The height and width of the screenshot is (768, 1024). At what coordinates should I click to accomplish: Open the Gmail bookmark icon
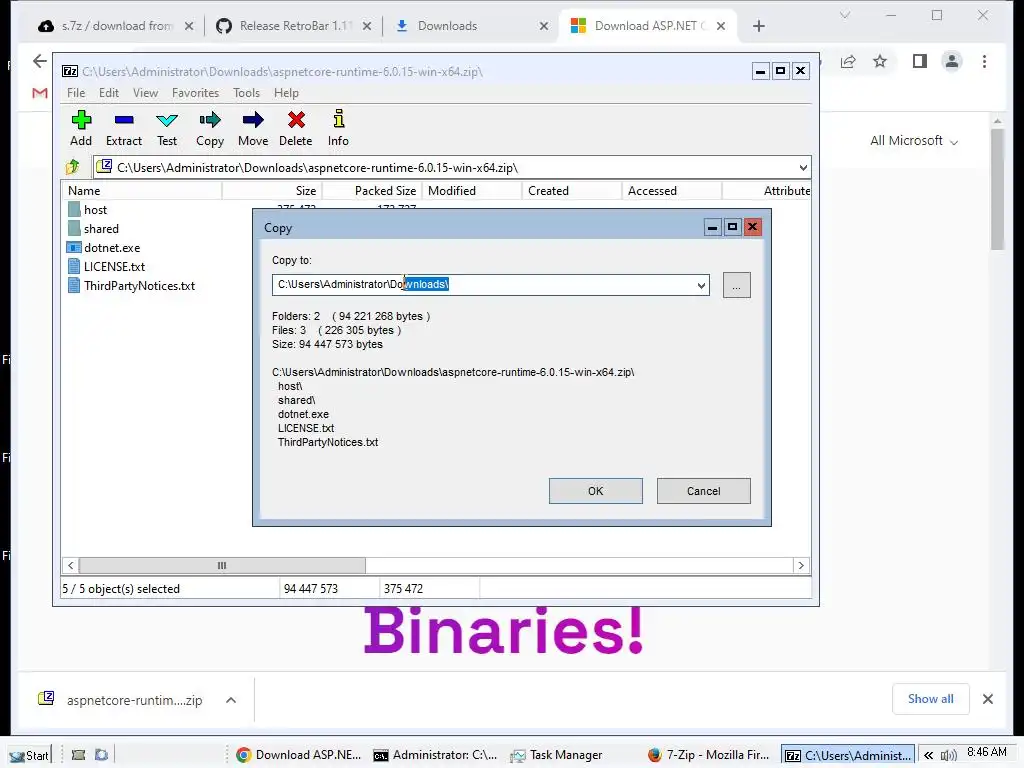click(40, 93)
